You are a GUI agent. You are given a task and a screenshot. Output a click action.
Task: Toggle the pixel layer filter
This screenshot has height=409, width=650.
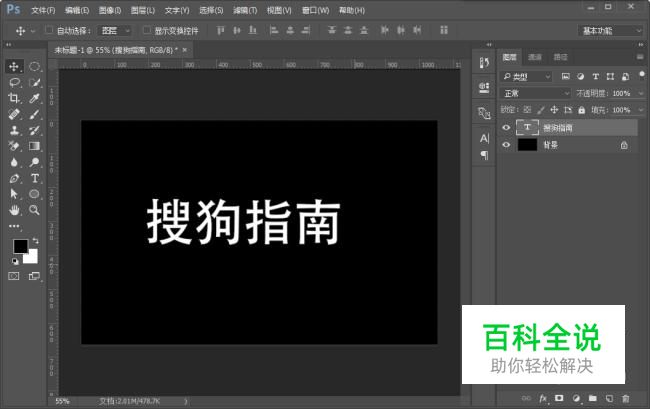click(565, 76)
